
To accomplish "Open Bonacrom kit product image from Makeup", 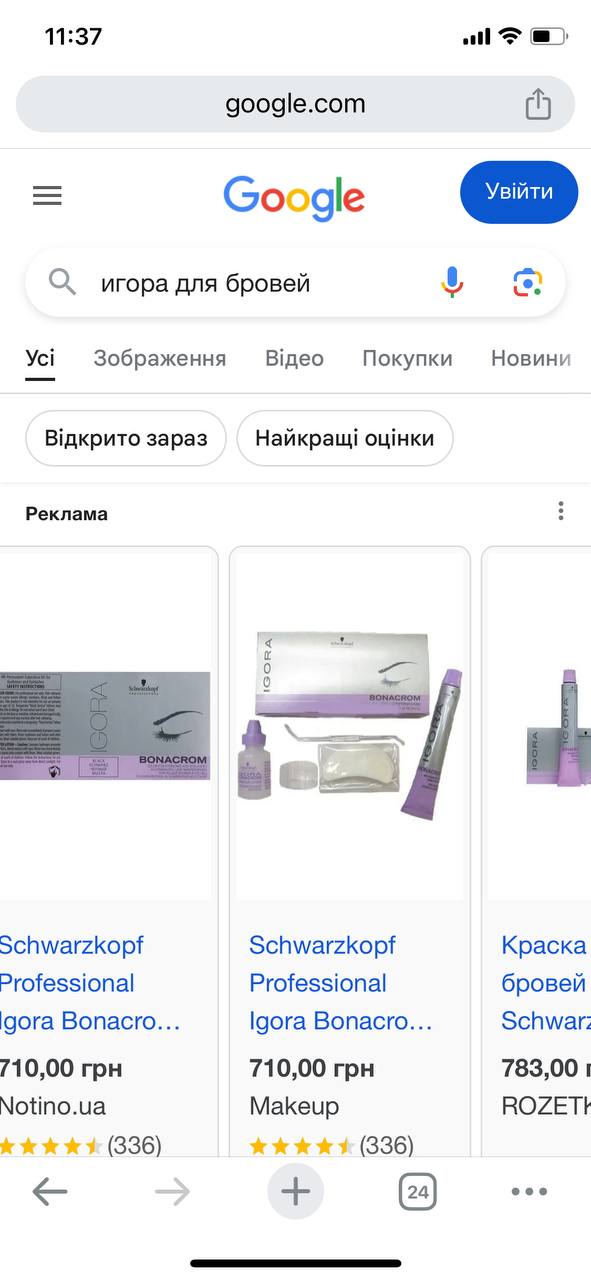I will tap(350, 725).
